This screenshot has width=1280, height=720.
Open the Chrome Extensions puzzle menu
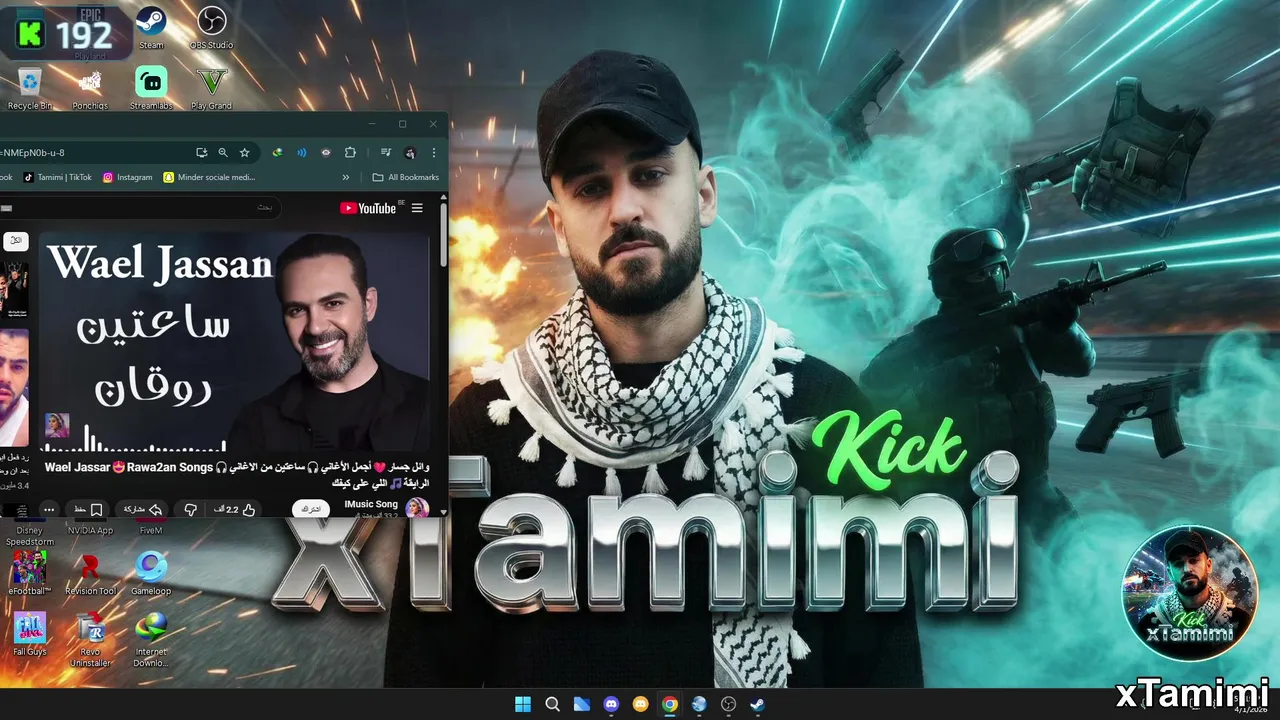pyautogui.click(x=350, y=153)
